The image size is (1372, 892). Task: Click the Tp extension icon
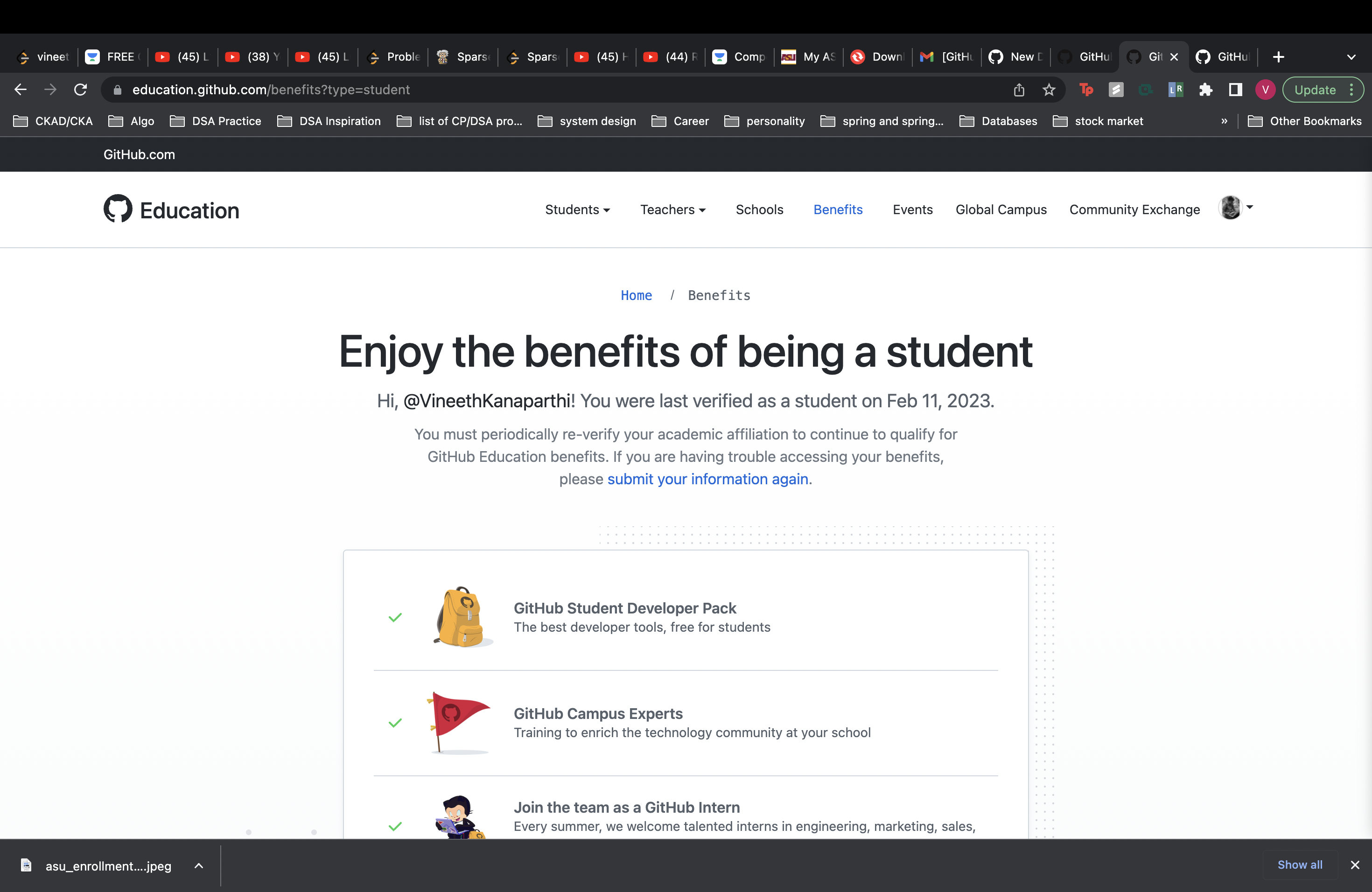[1087, 90]
